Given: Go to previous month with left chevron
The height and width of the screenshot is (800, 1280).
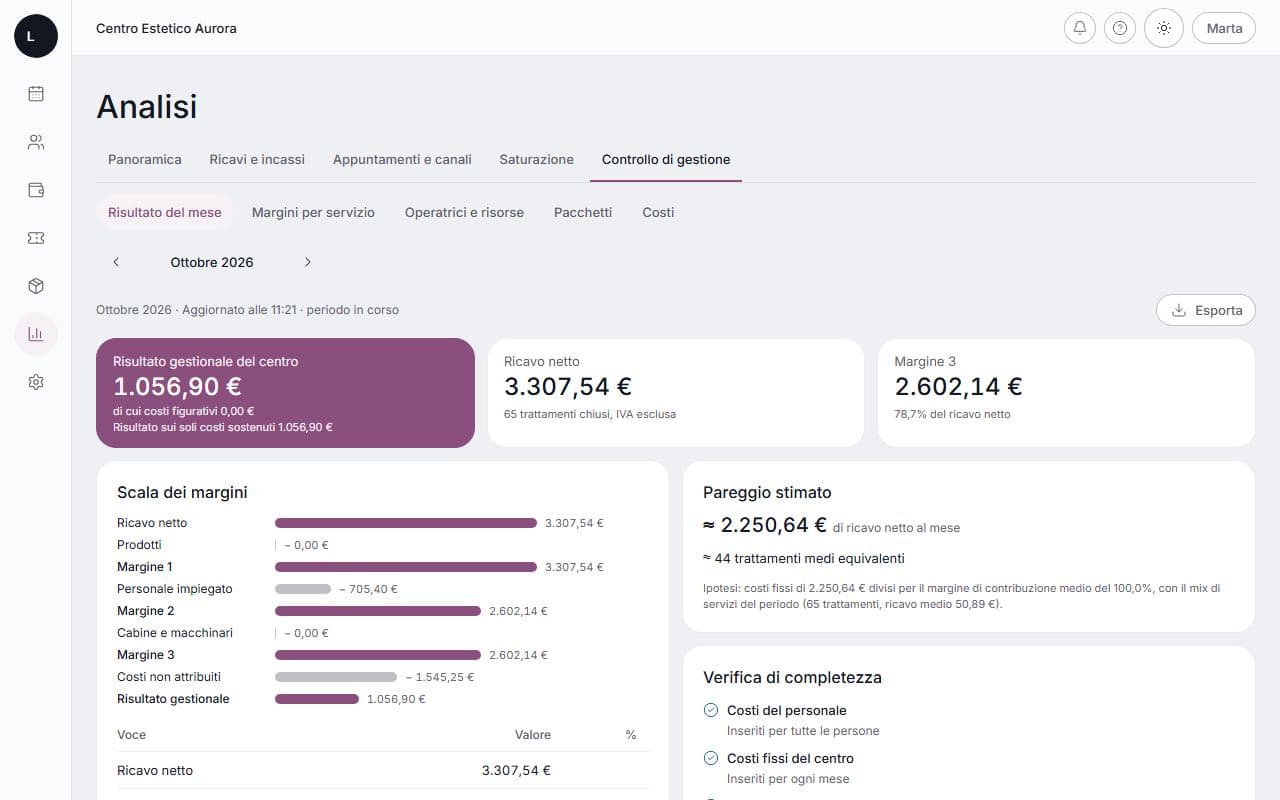Looking at the screenshot, I should click(116, 262).
